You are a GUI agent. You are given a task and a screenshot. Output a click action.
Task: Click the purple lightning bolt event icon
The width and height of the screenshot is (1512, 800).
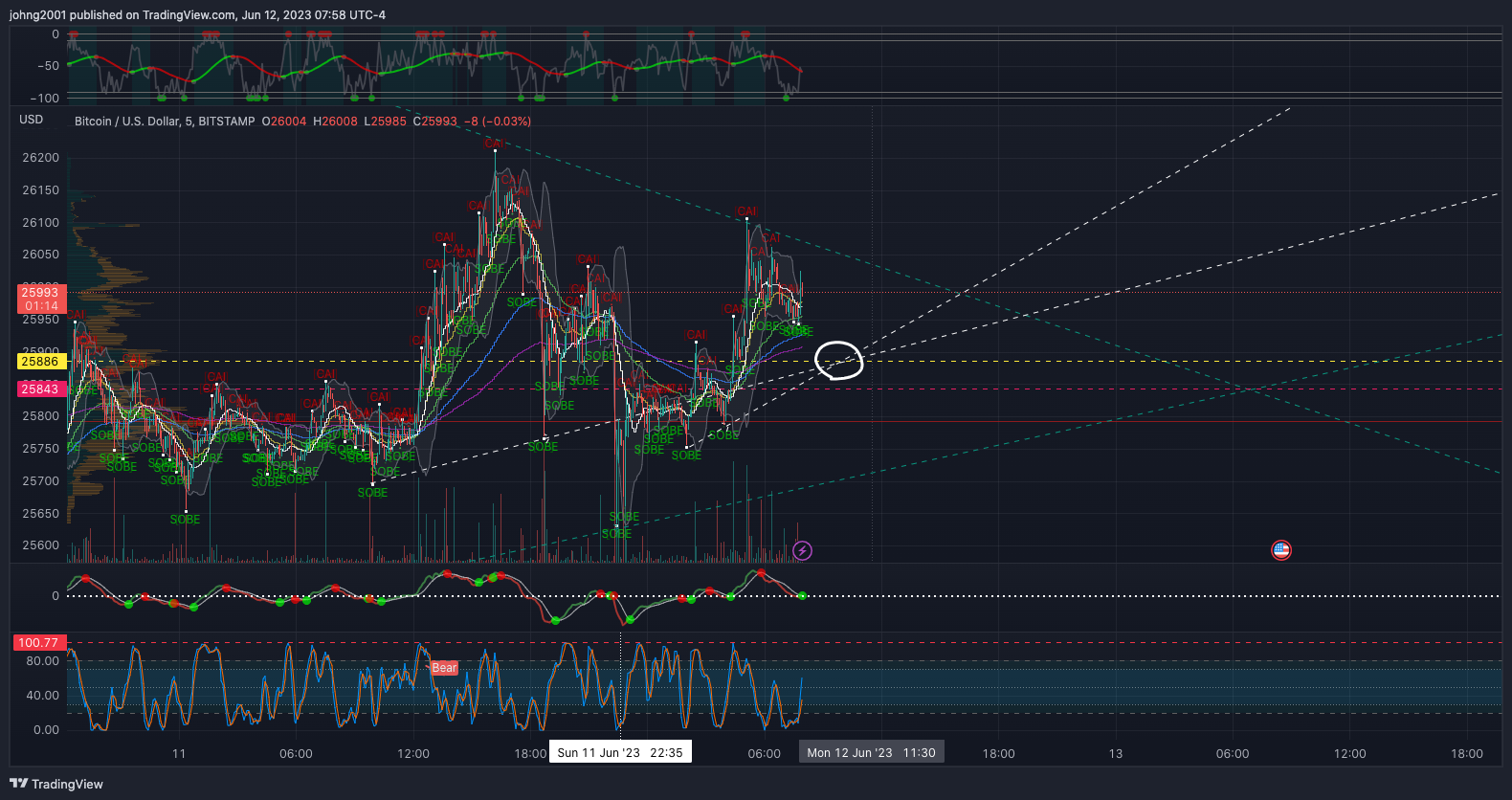coord(803,550)
